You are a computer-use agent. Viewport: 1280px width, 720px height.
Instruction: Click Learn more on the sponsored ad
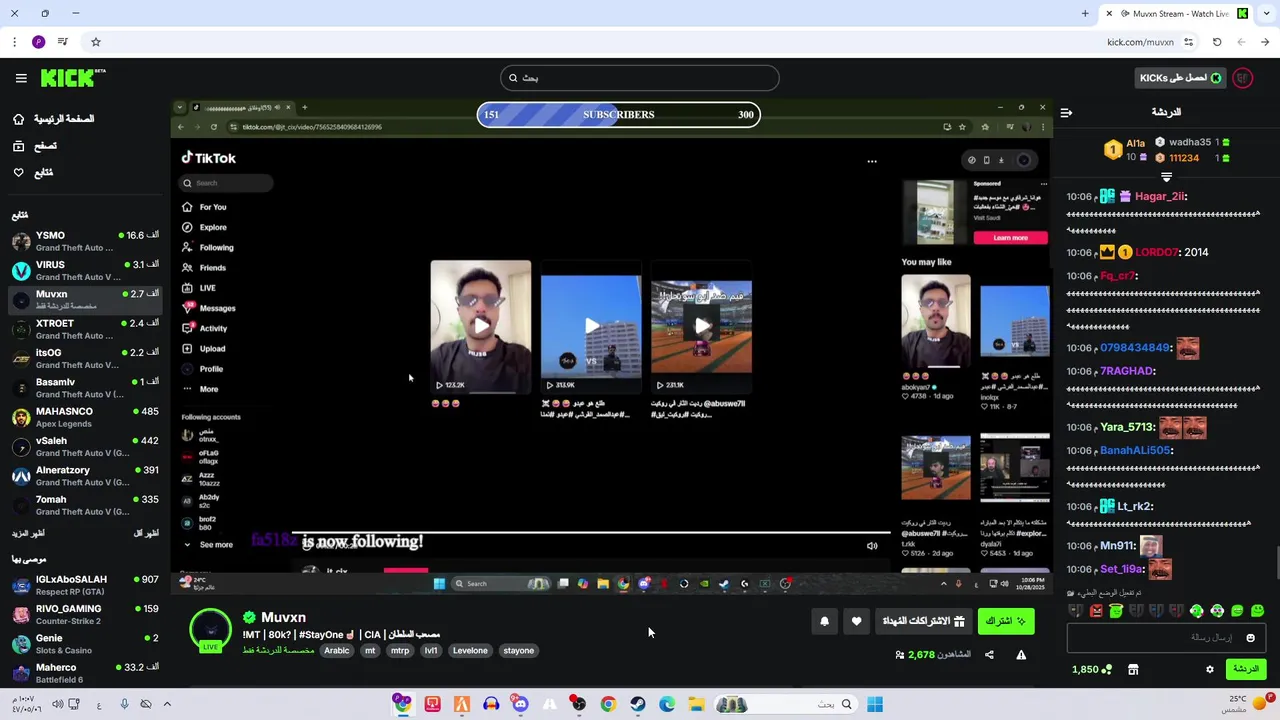point(1010,238)
